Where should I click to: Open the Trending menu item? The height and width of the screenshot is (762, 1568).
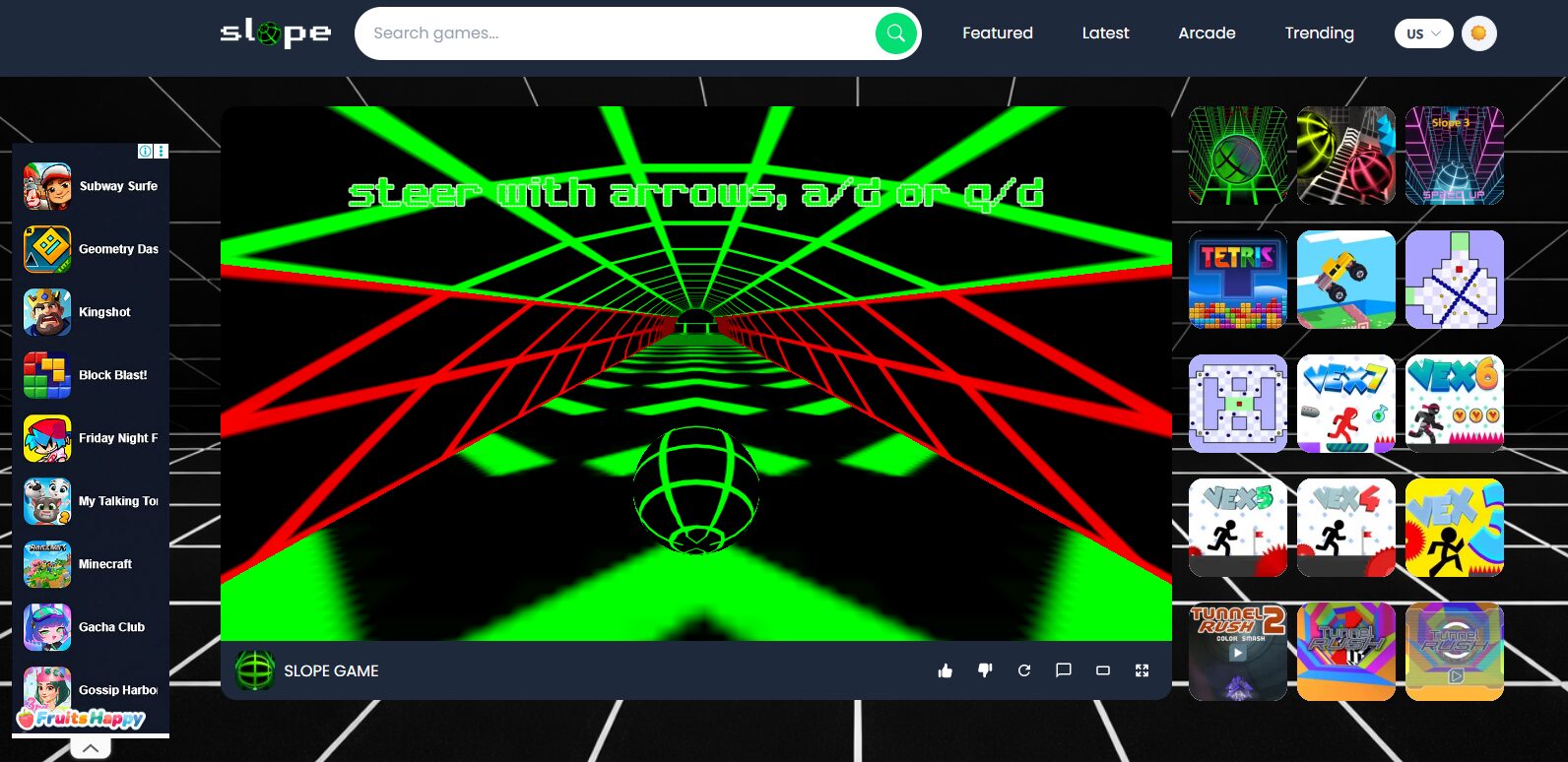(x=1319, y=33)
